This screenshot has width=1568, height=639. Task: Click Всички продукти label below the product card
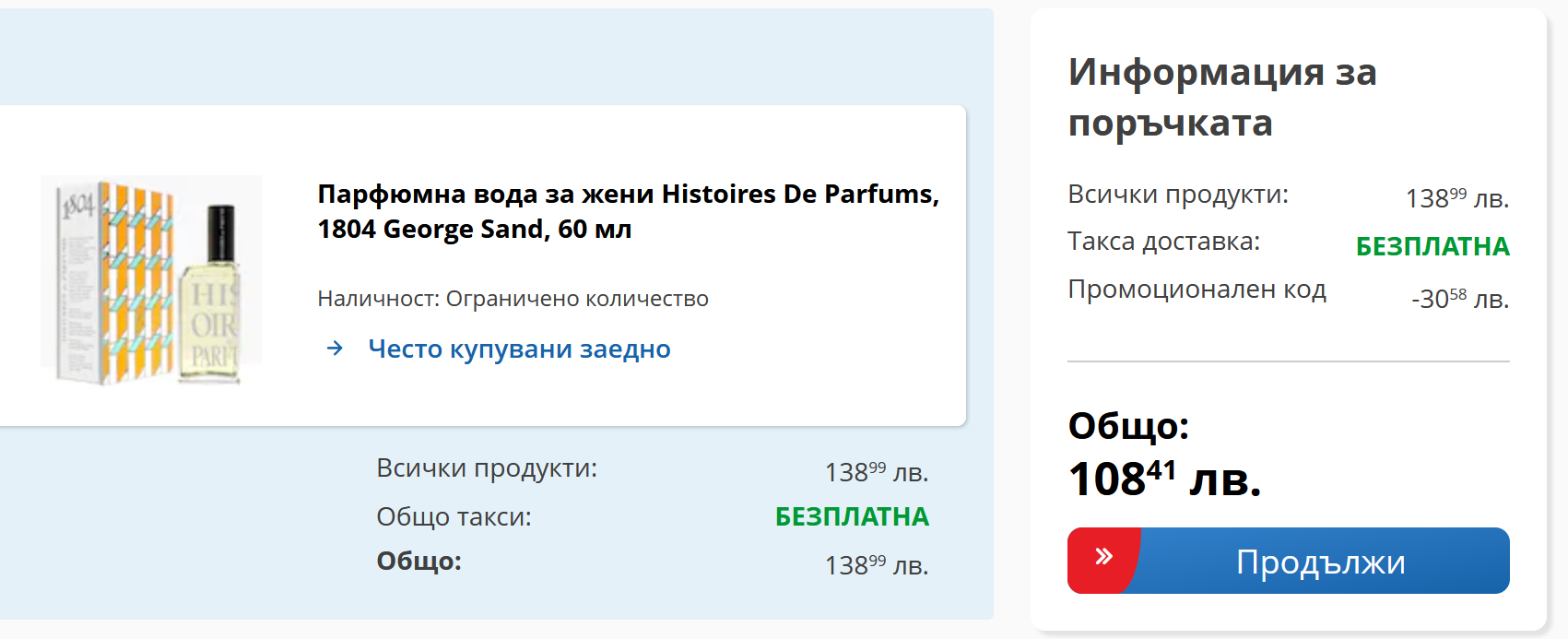tap(486, 468)
